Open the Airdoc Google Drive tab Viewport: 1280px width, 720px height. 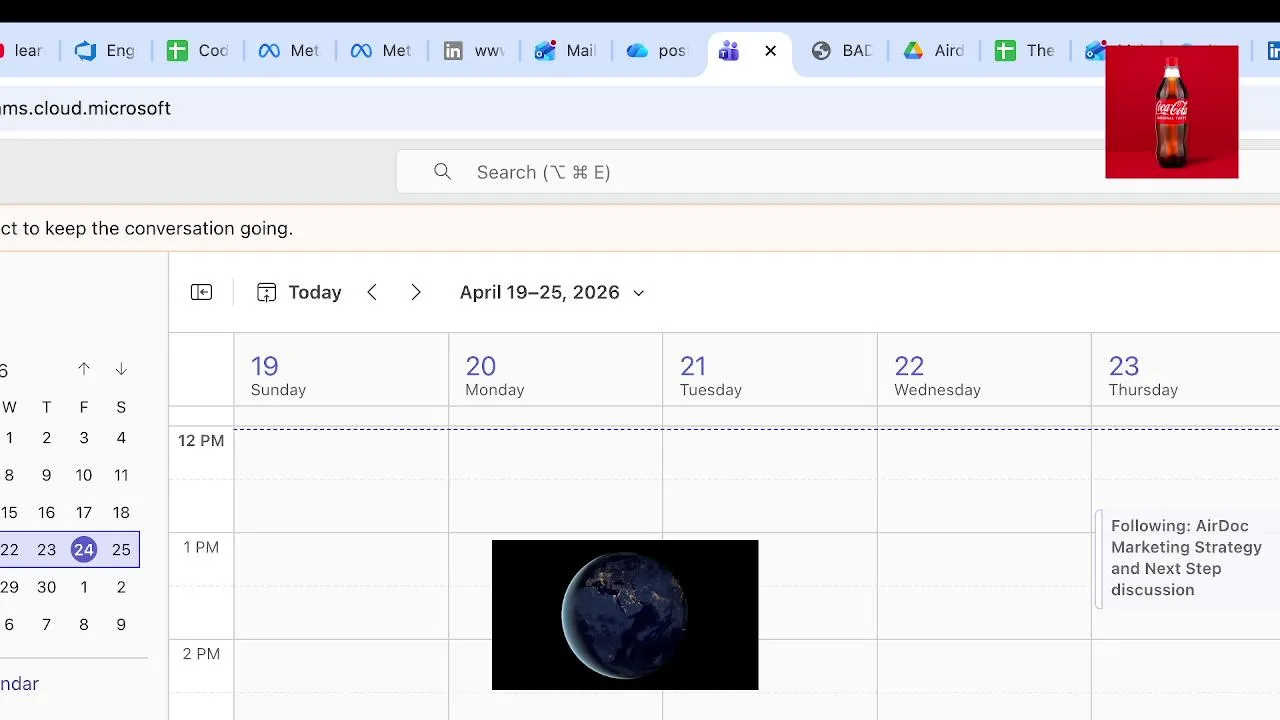coord(934,51)
